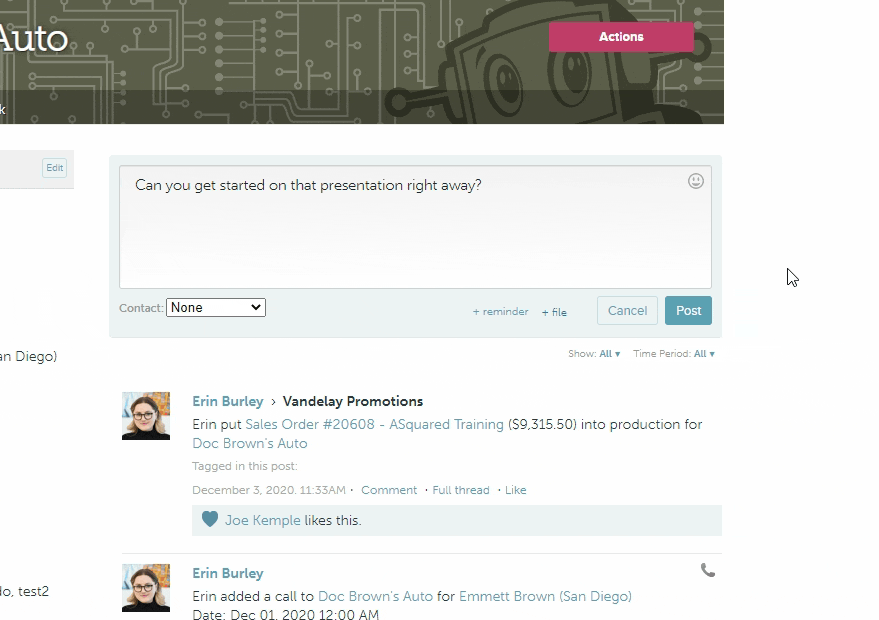Open Sales Order #20608 link
879x620 pixels.
click(x=374, y=424)
